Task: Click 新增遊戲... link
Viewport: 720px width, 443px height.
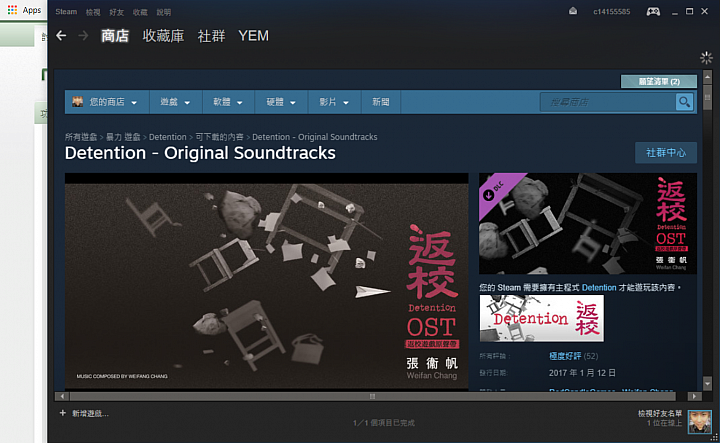Action: click(90, 414)
